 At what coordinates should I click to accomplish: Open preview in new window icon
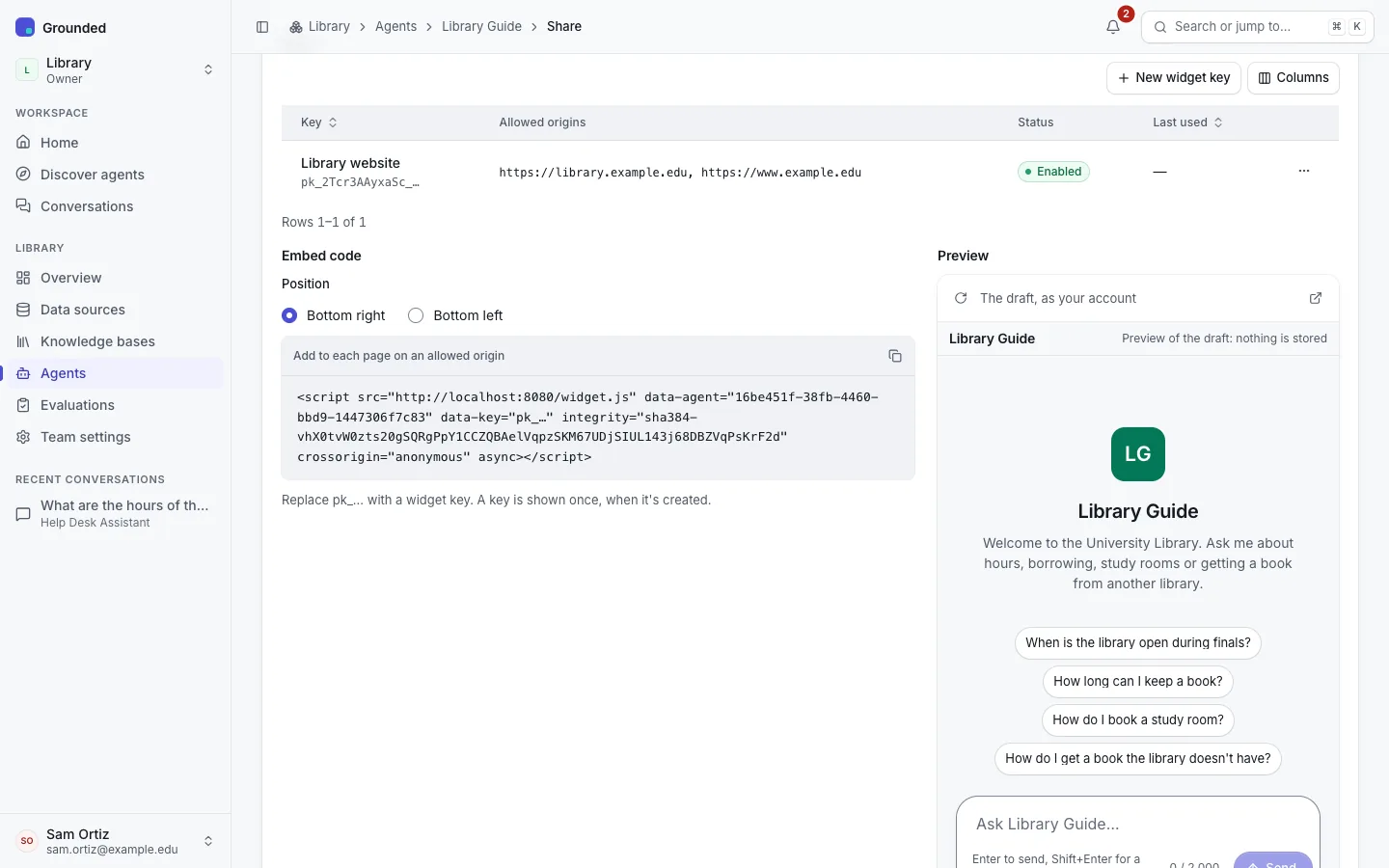1316,298
